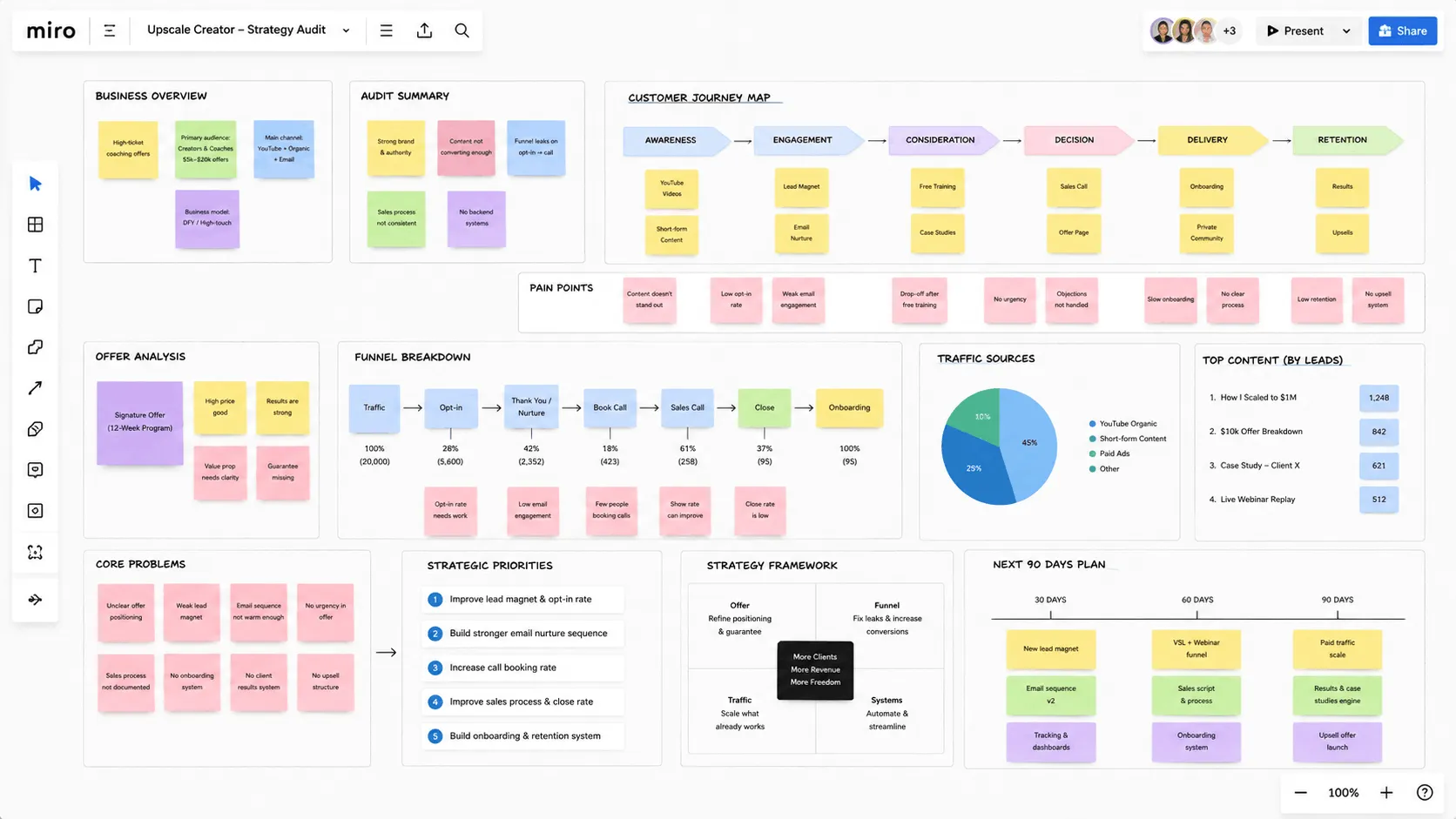Zoom out with the minus button

pos(1301,793)
